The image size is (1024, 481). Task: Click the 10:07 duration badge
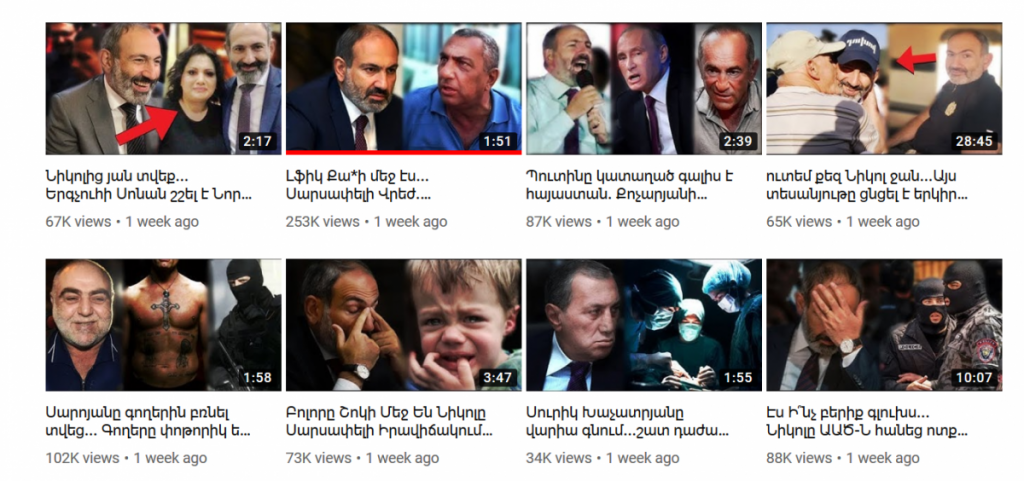point(974,377)
